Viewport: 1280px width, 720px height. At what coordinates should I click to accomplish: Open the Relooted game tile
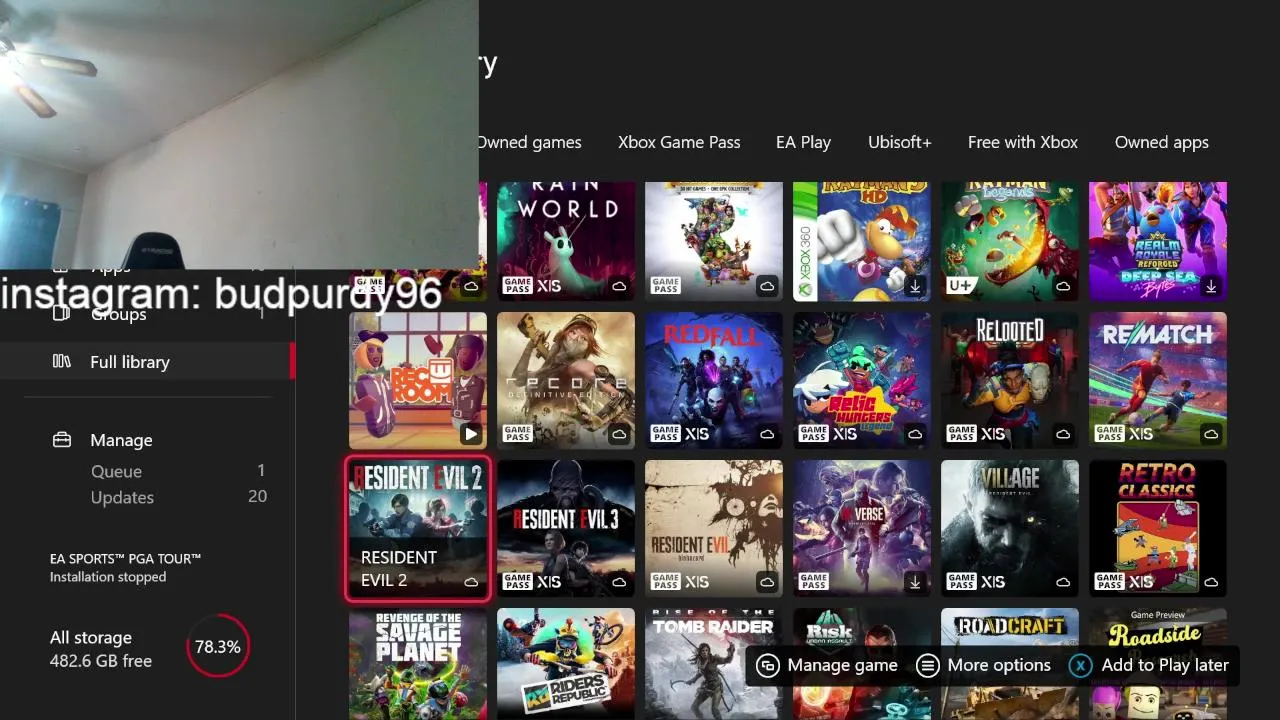point(1010,380)
